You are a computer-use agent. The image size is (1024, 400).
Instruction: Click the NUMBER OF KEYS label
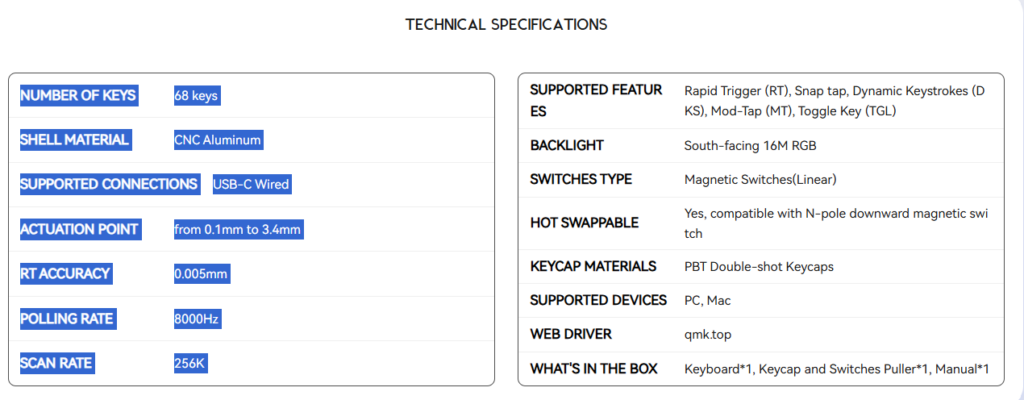(78, 95)
